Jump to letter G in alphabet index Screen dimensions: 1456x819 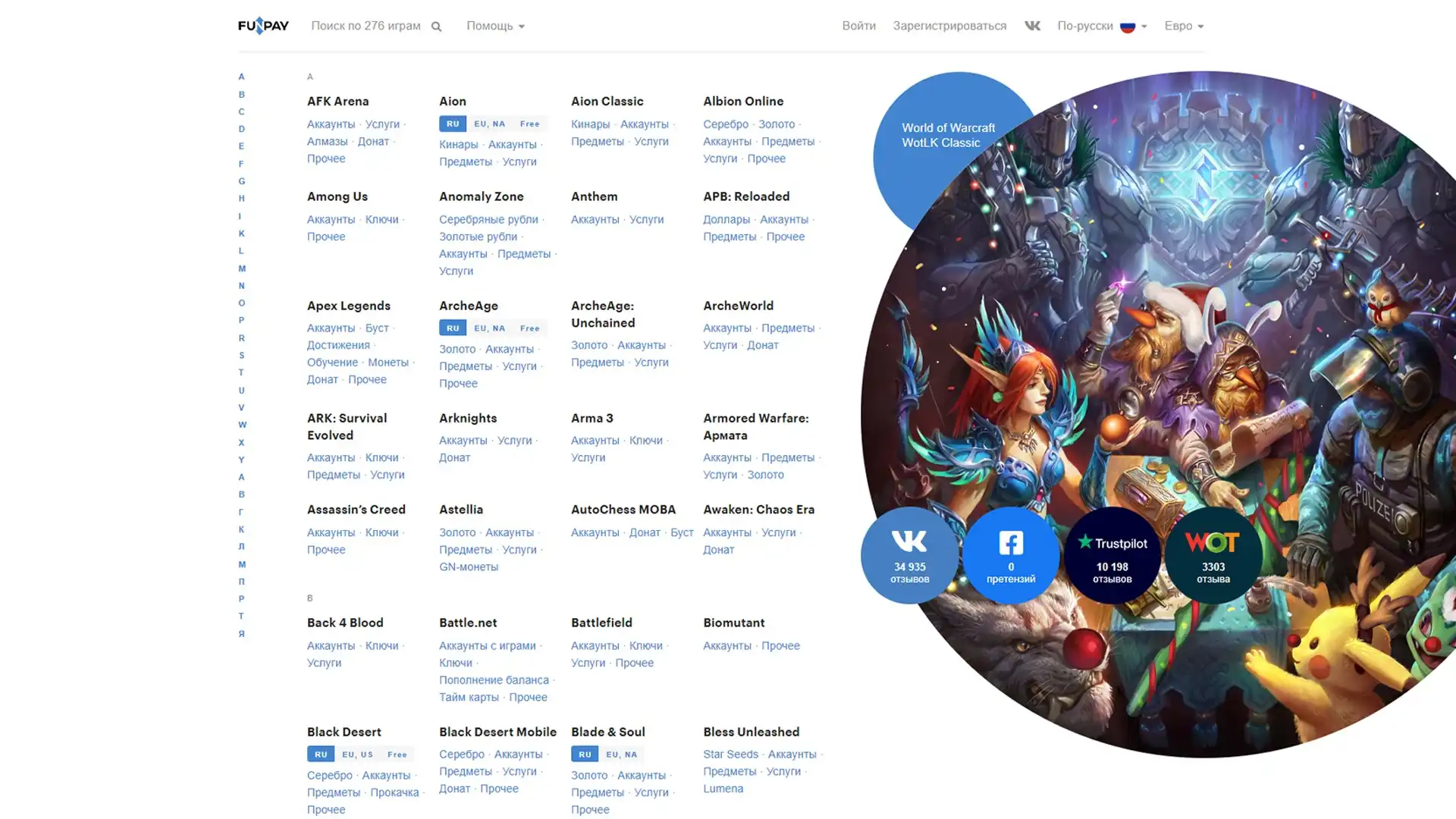[x=241, y=181]
